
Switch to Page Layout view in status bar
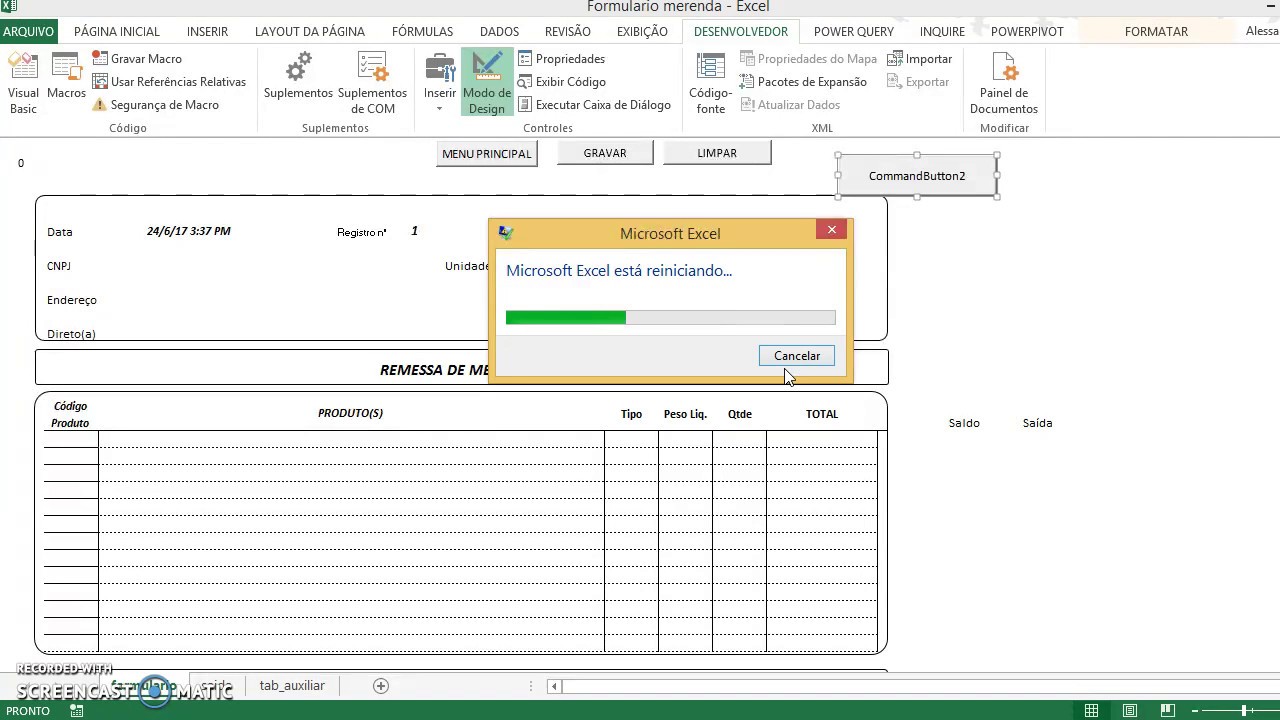tap(1130, 711)
